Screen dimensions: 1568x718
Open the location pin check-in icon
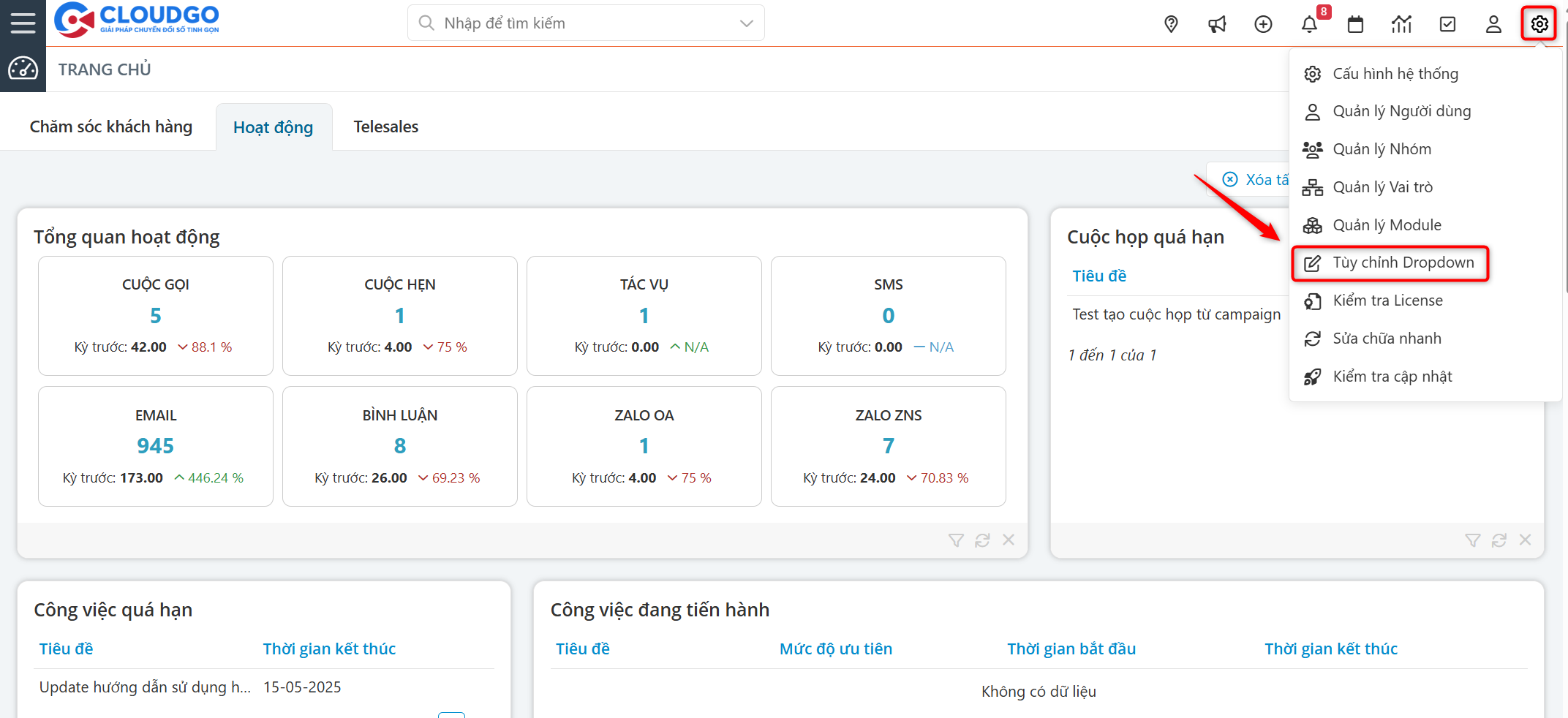pos(1171,24)
